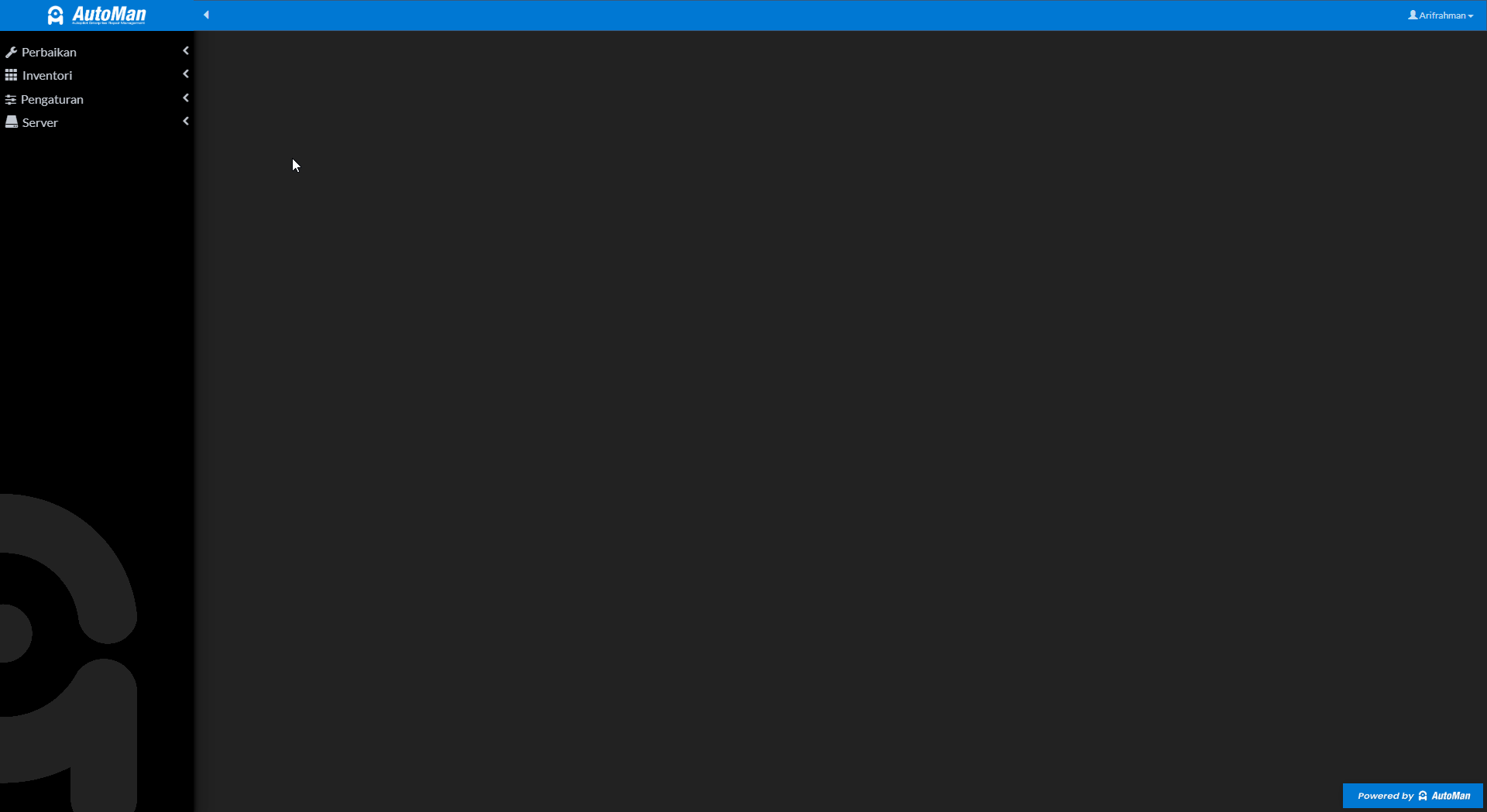This screenshot has height=812, width=1487.
Task: Click the grid icon beside Inventori
Action: [x=11, y=75]
